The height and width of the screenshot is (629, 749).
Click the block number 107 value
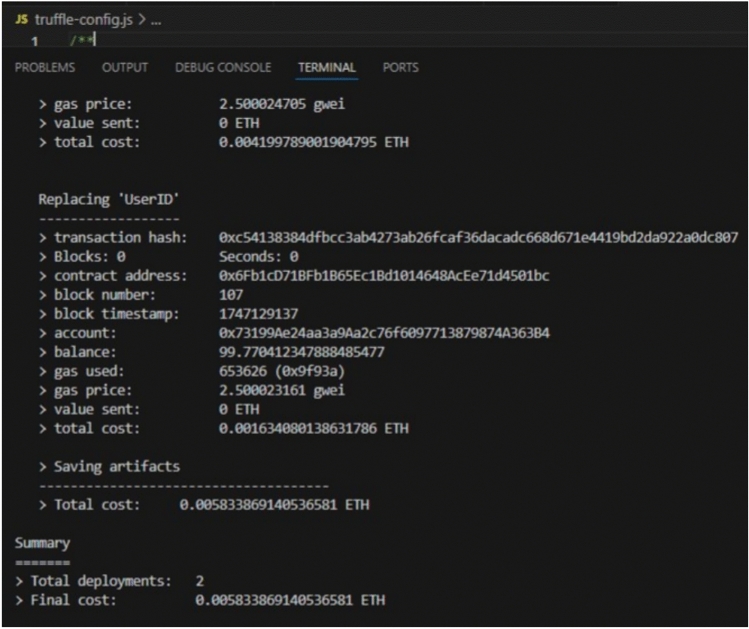point(231,295)
